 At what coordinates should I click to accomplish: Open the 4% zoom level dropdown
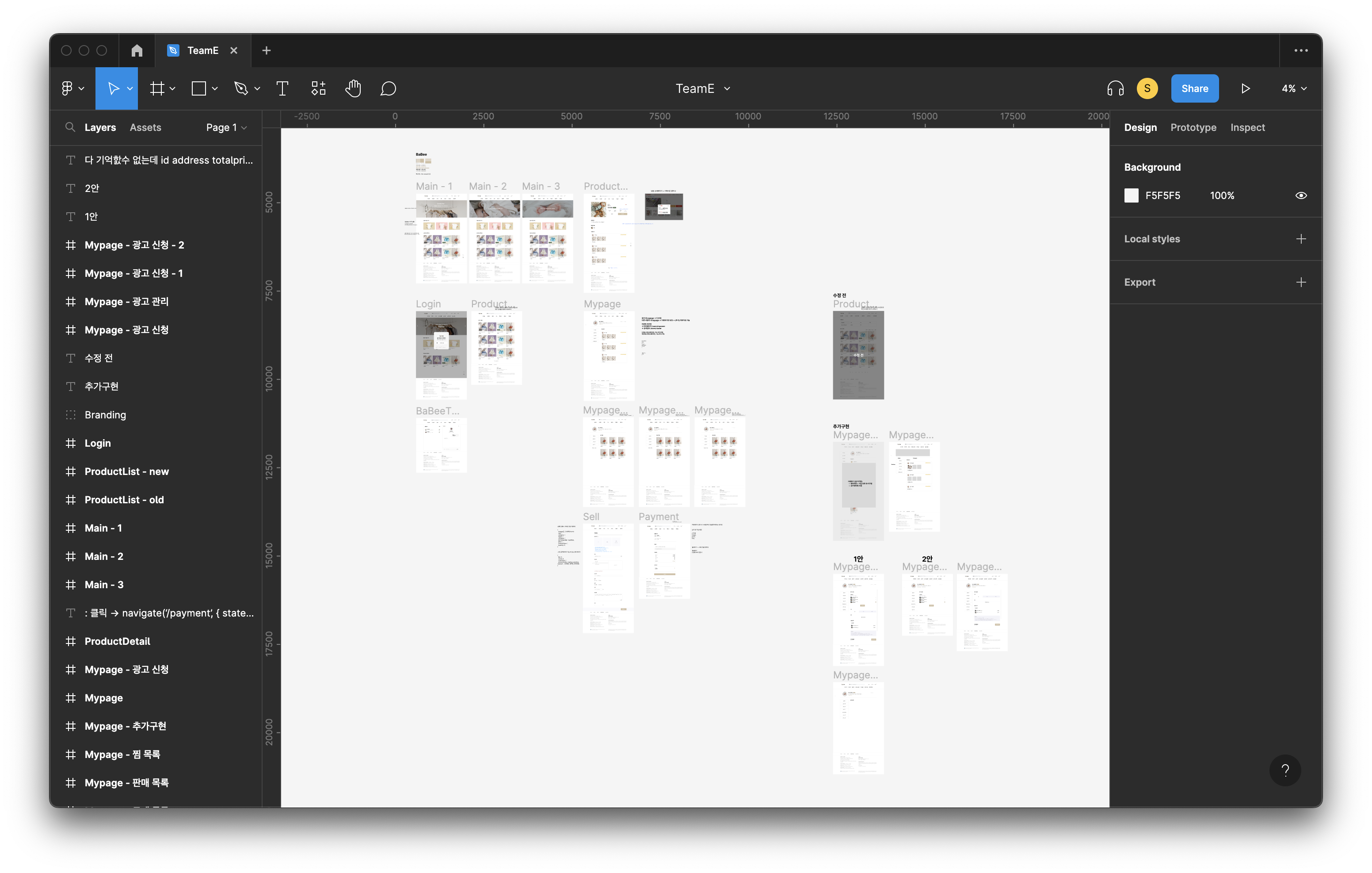[1294, 88]
